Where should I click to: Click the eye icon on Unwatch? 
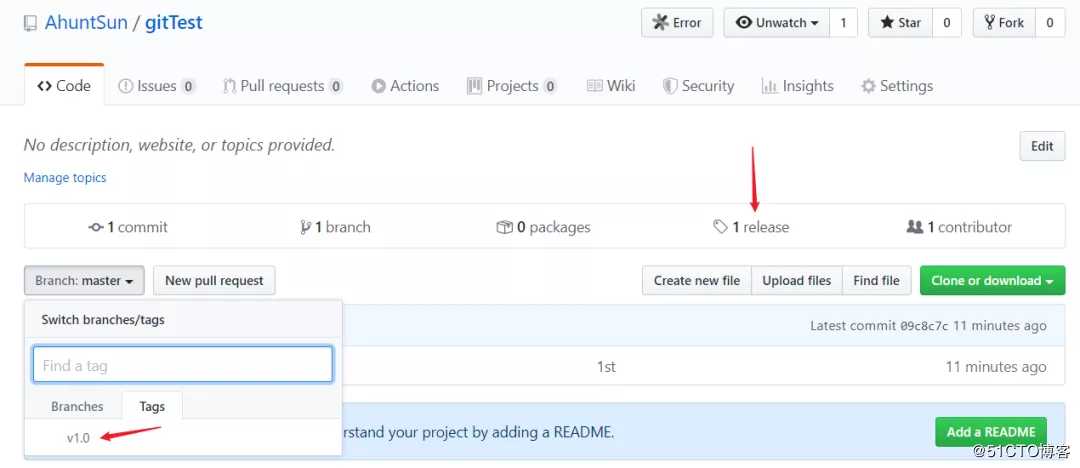click(744, 23)
